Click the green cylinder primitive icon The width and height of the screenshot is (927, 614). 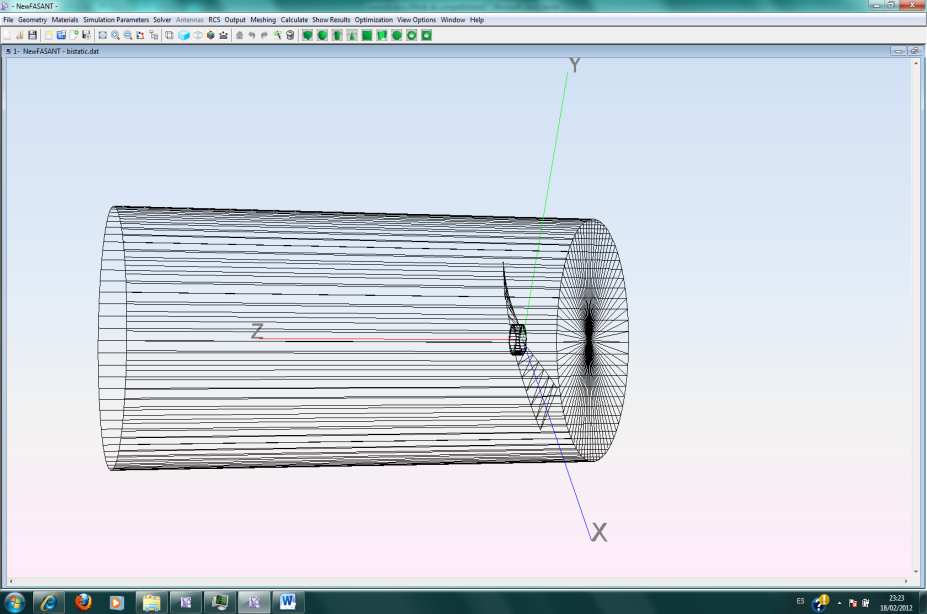coord(337,35)
